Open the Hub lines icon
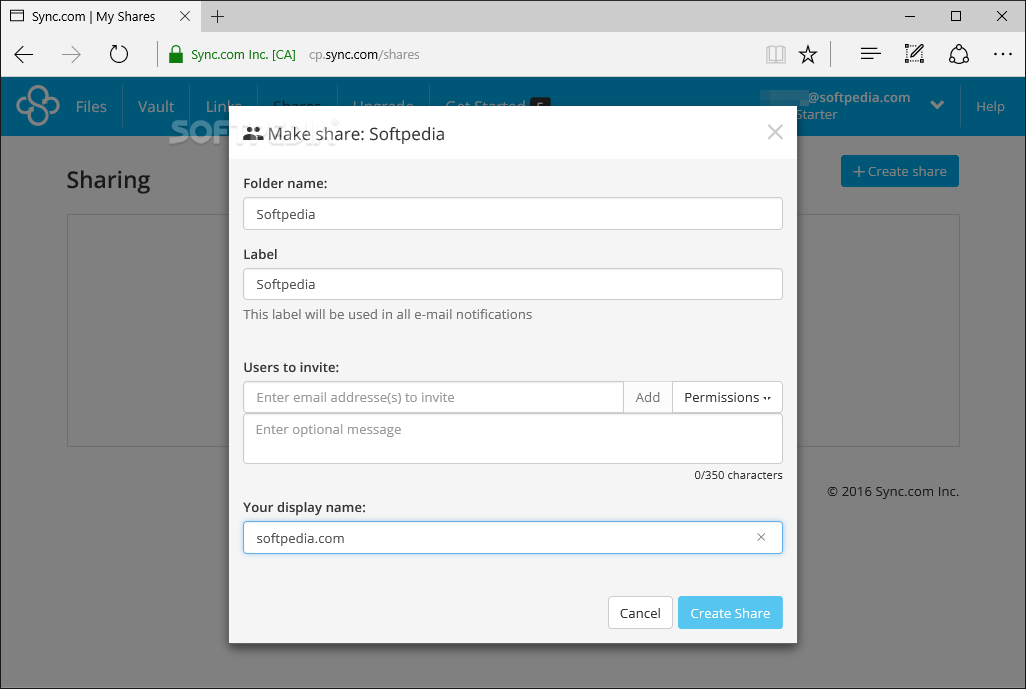This screenshot has width=1026, height=689. (870, 54)
